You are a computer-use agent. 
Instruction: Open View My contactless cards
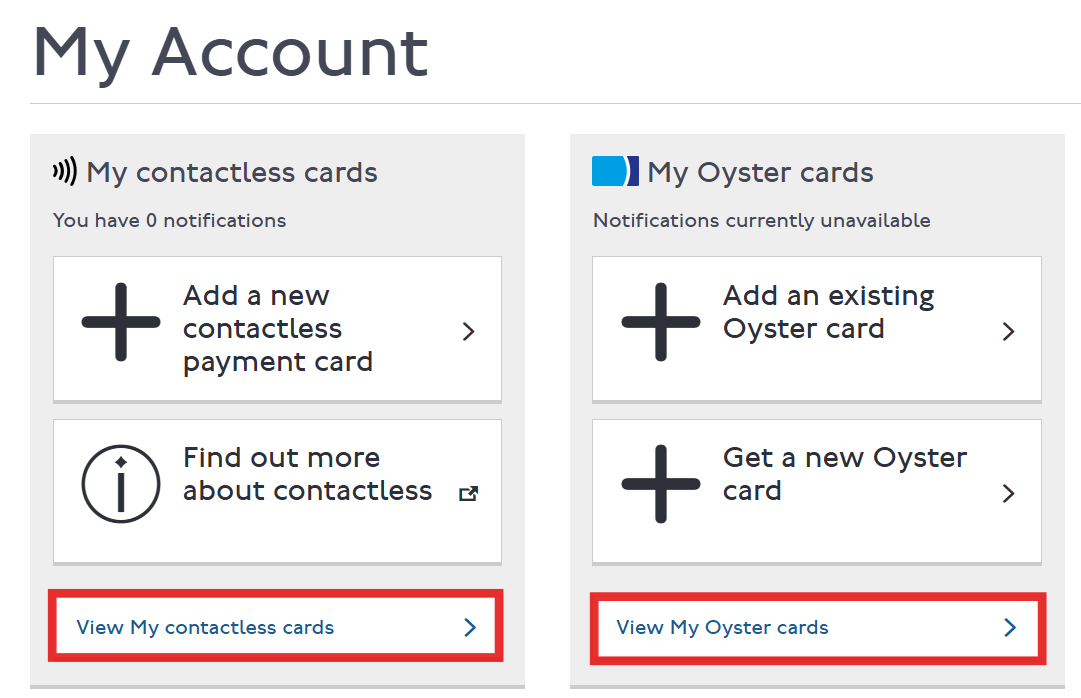pos(205,627)
